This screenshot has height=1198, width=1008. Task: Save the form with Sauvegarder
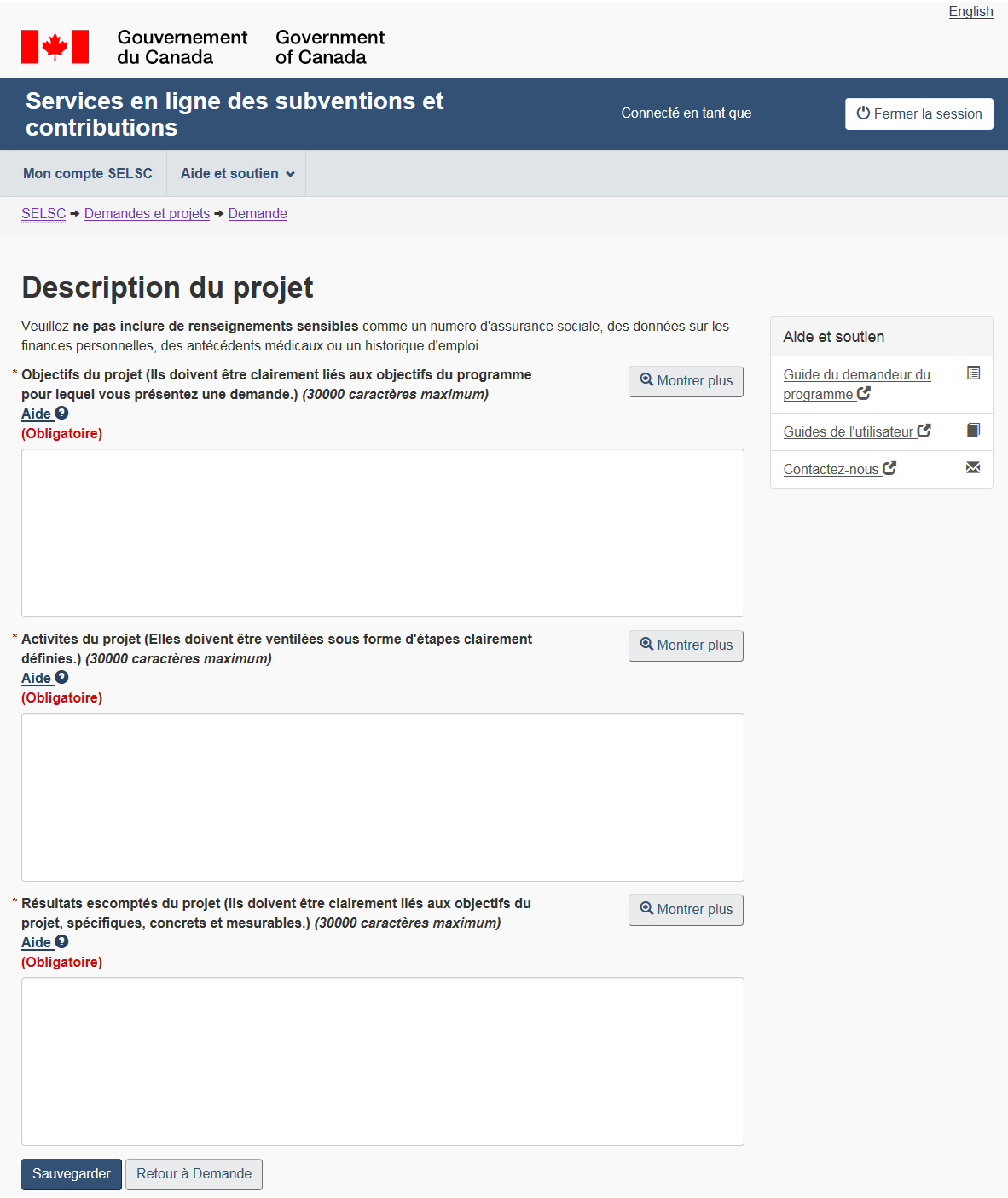(x=72, y=1174)
